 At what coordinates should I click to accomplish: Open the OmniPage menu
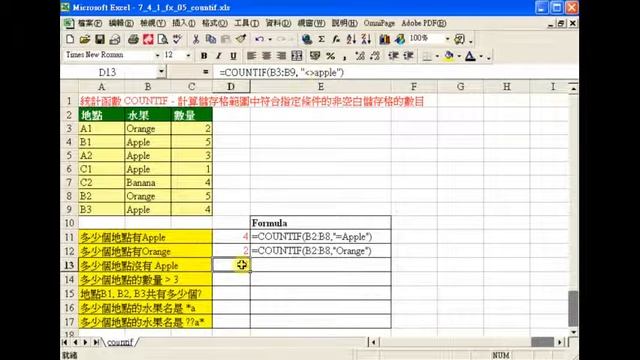pos(379,23)
